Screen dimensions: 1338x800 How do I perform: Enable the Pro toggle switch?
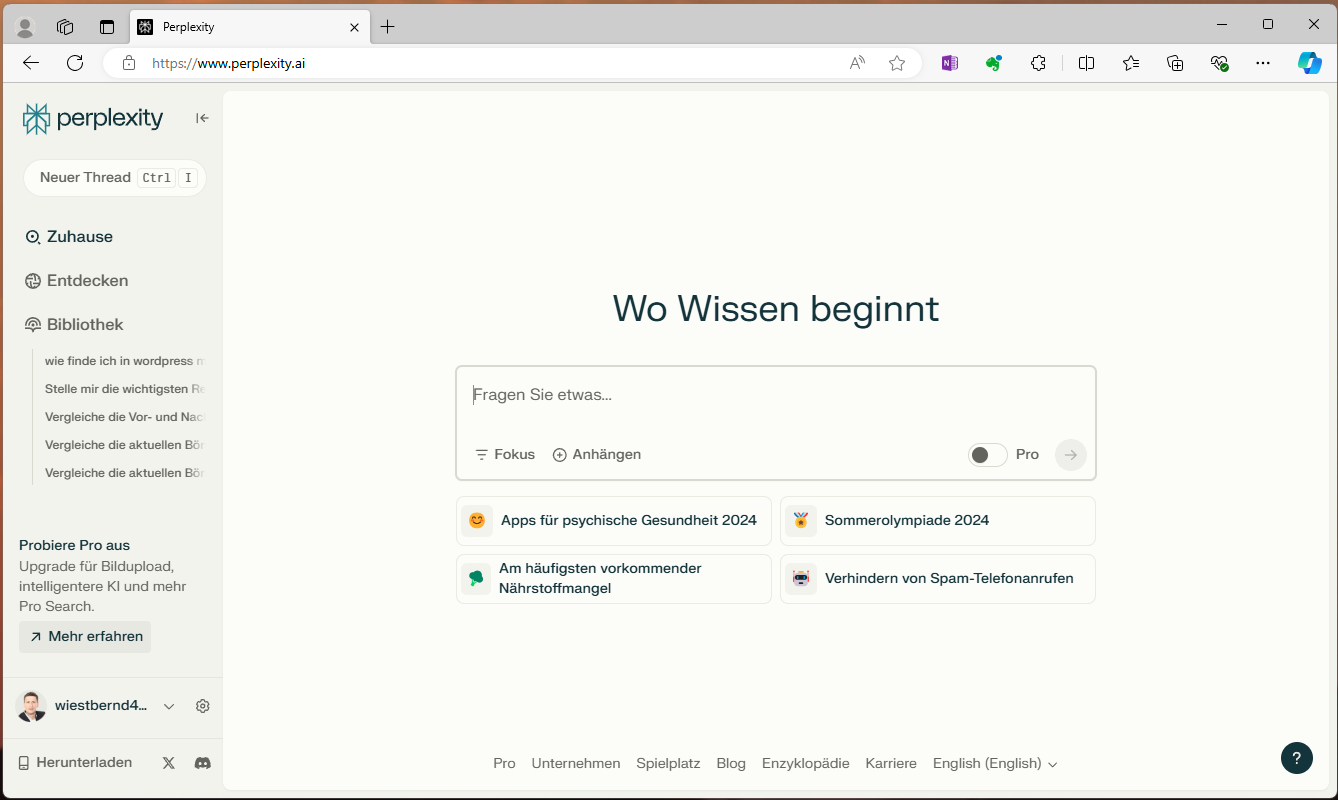click(987, 455)
